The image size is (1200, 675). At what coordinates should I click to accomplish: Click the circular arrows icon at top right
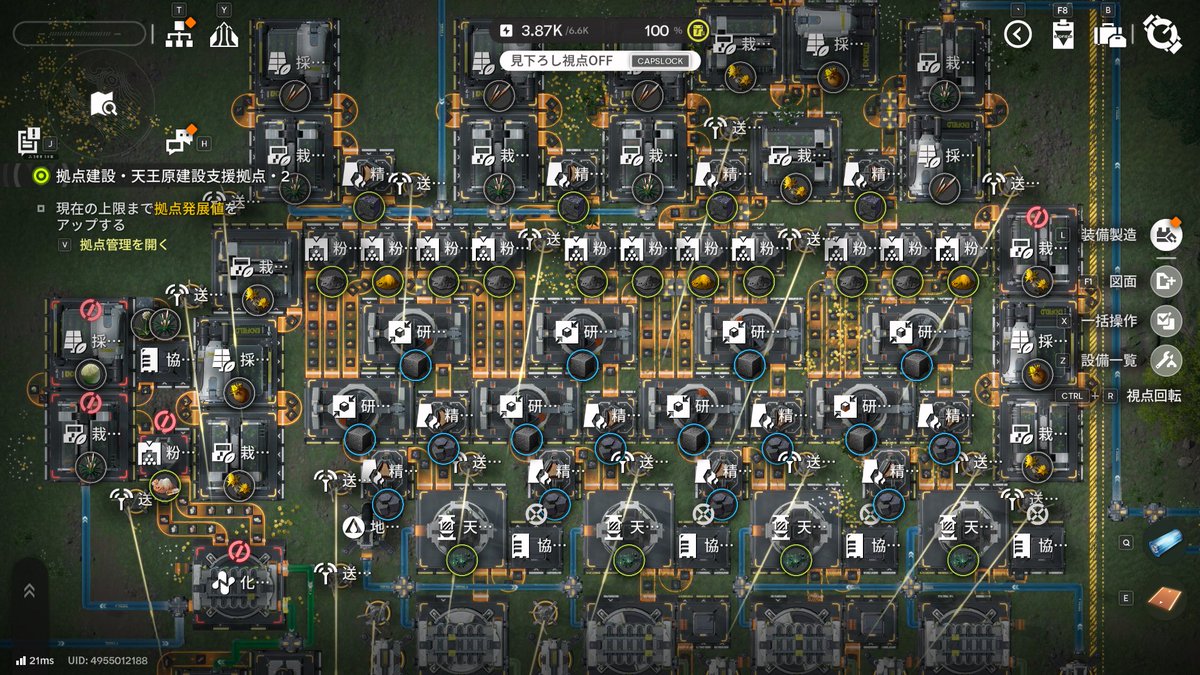pos(1162,33)
